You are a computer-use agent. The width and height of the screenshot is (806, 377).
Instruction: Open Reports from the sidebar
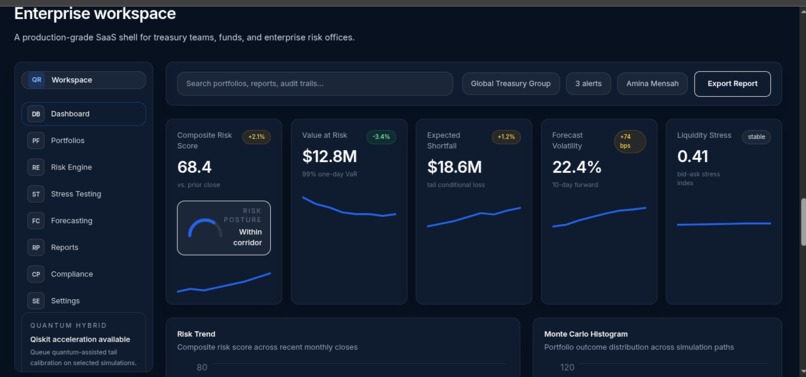[84, 247]
